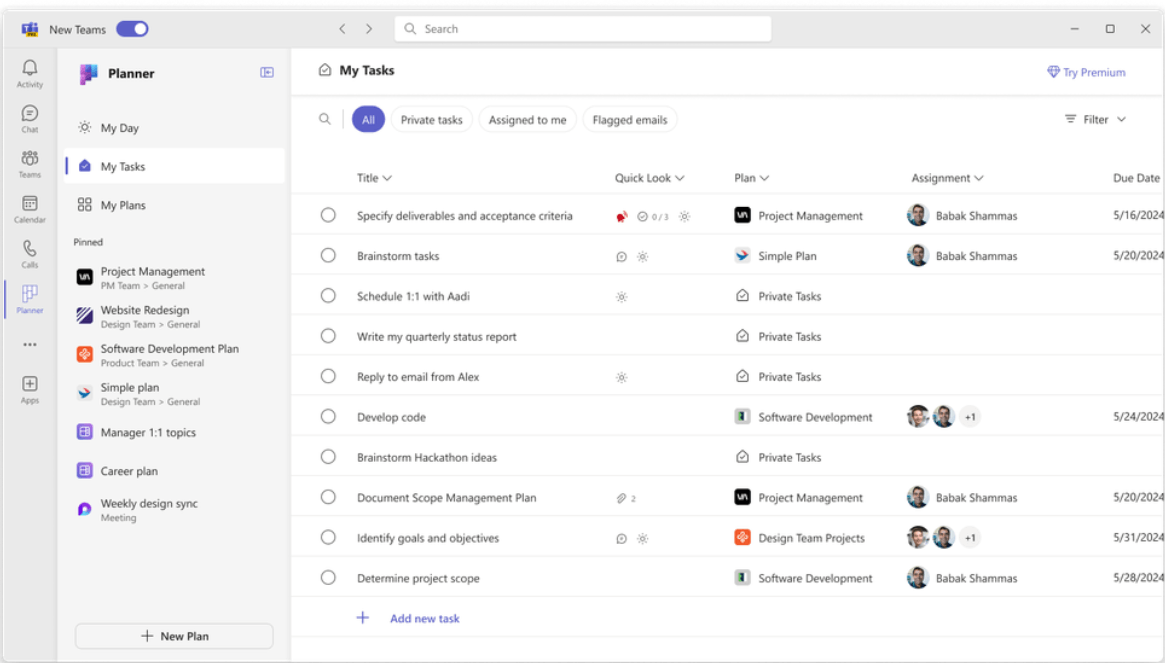Click the sun icon on Reply to email from Alex

tap(622, 378)
